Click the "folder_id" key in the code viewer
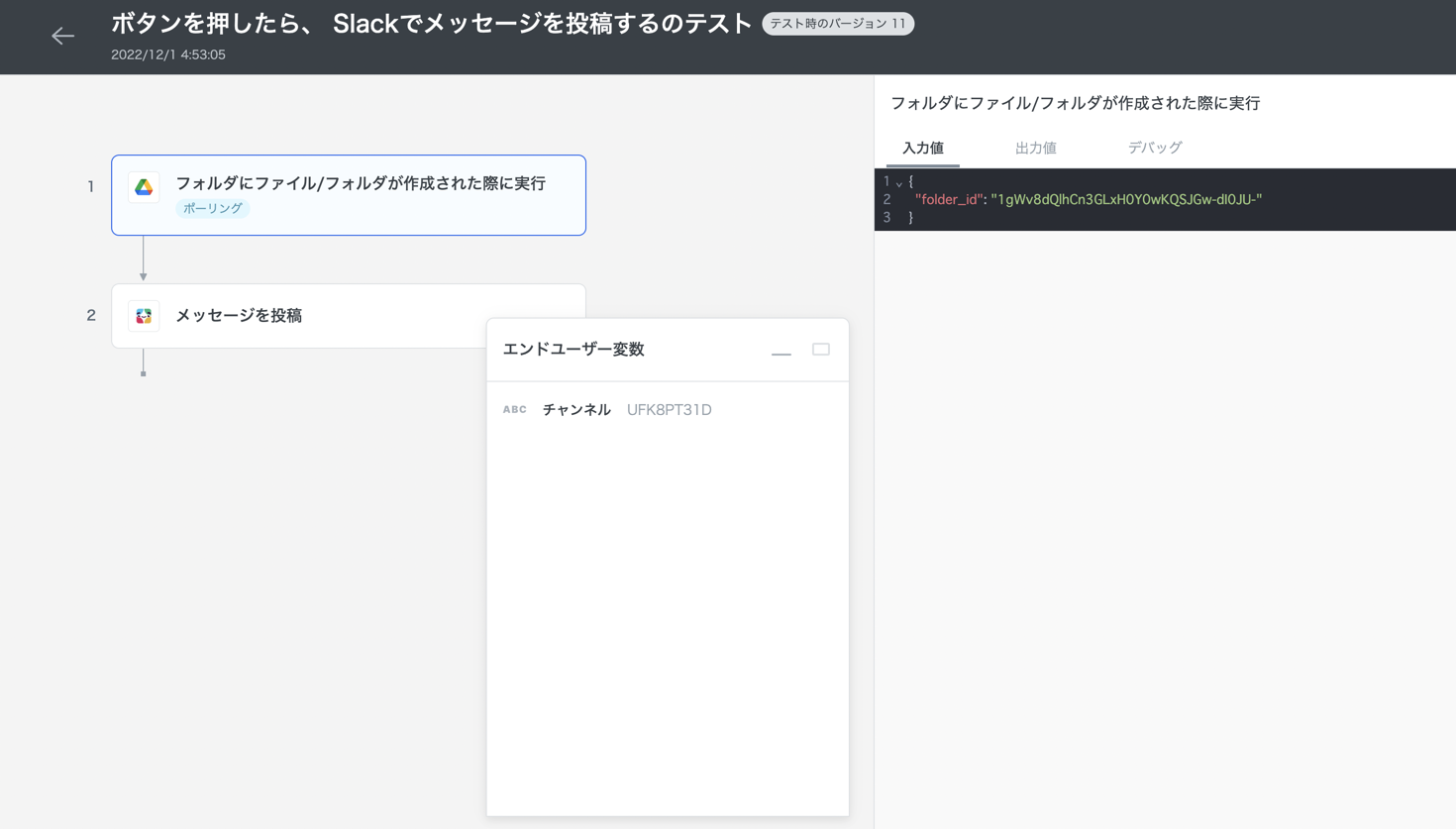 [x=949, y=200]
